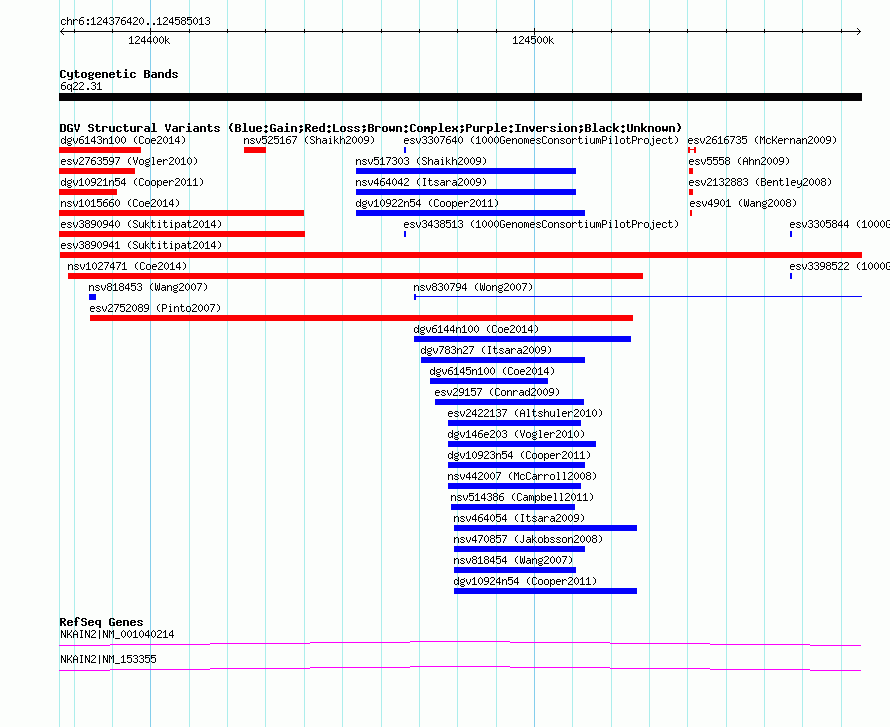Select the nsv525167 (Shaikh2009) red bar
The height and width of the screenshot is (727, 890).
255,150
